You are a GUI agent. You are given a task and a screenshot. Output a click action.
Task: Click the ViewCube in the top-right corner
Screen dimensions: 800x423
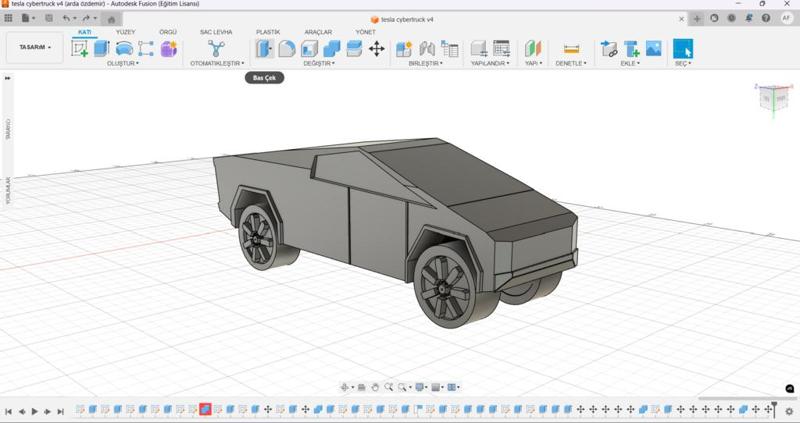point(773,98)
